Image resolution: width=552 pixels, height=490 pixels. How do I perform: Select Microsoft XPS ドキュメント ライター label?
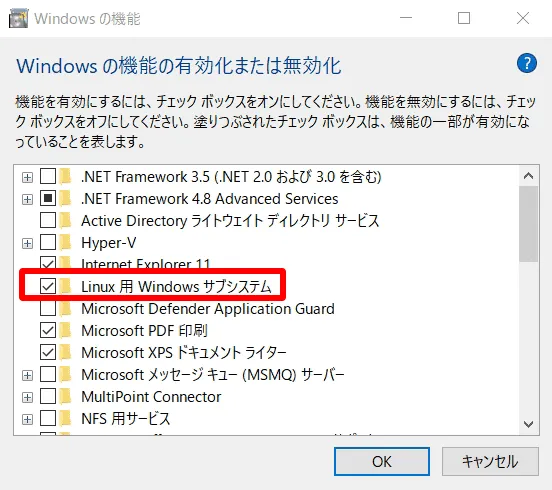click(x=184, y=352)
